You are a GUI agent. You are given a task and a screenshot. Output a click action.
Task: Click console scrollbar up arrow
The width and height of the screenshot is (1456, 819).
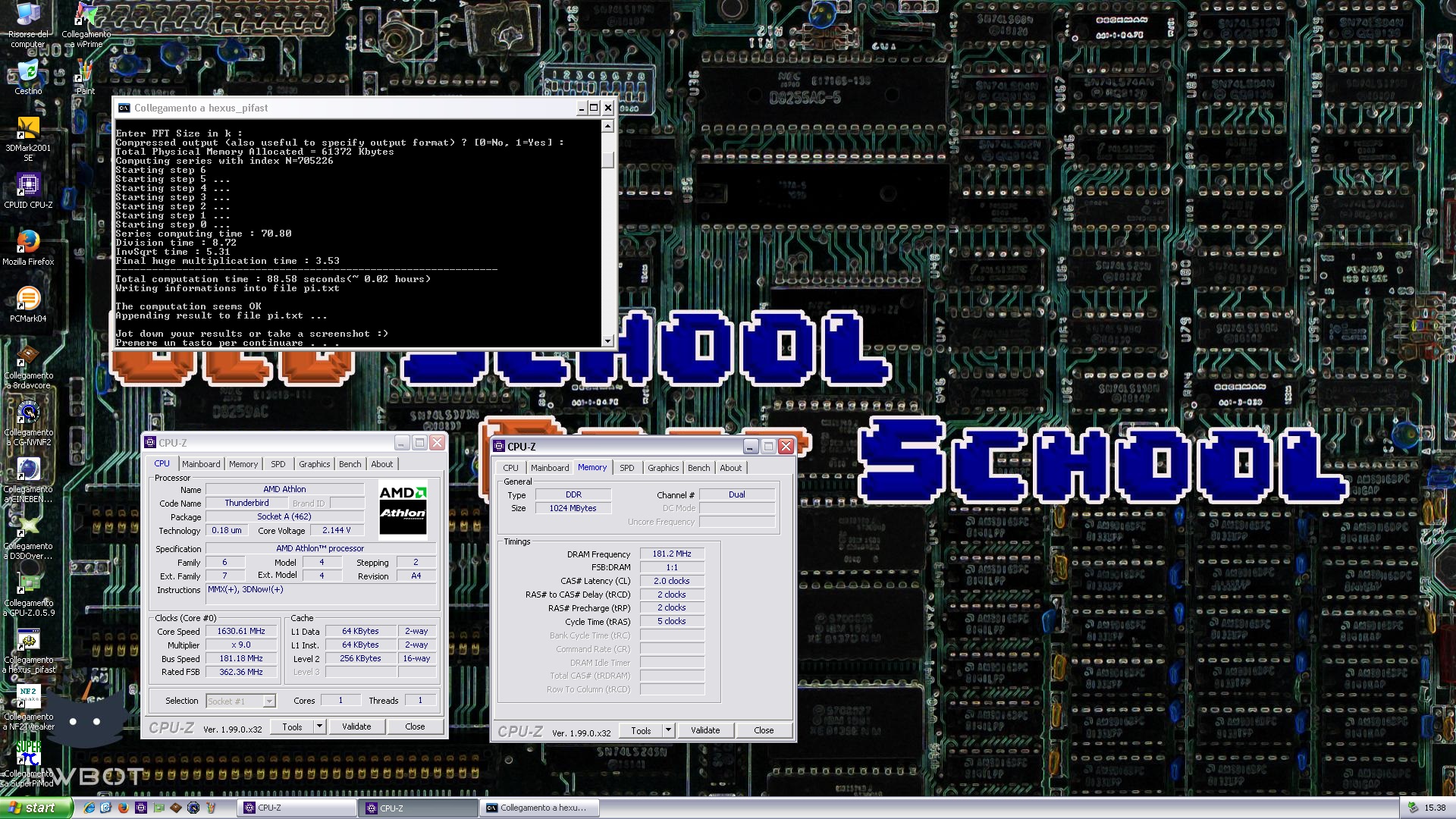point(607,127)
